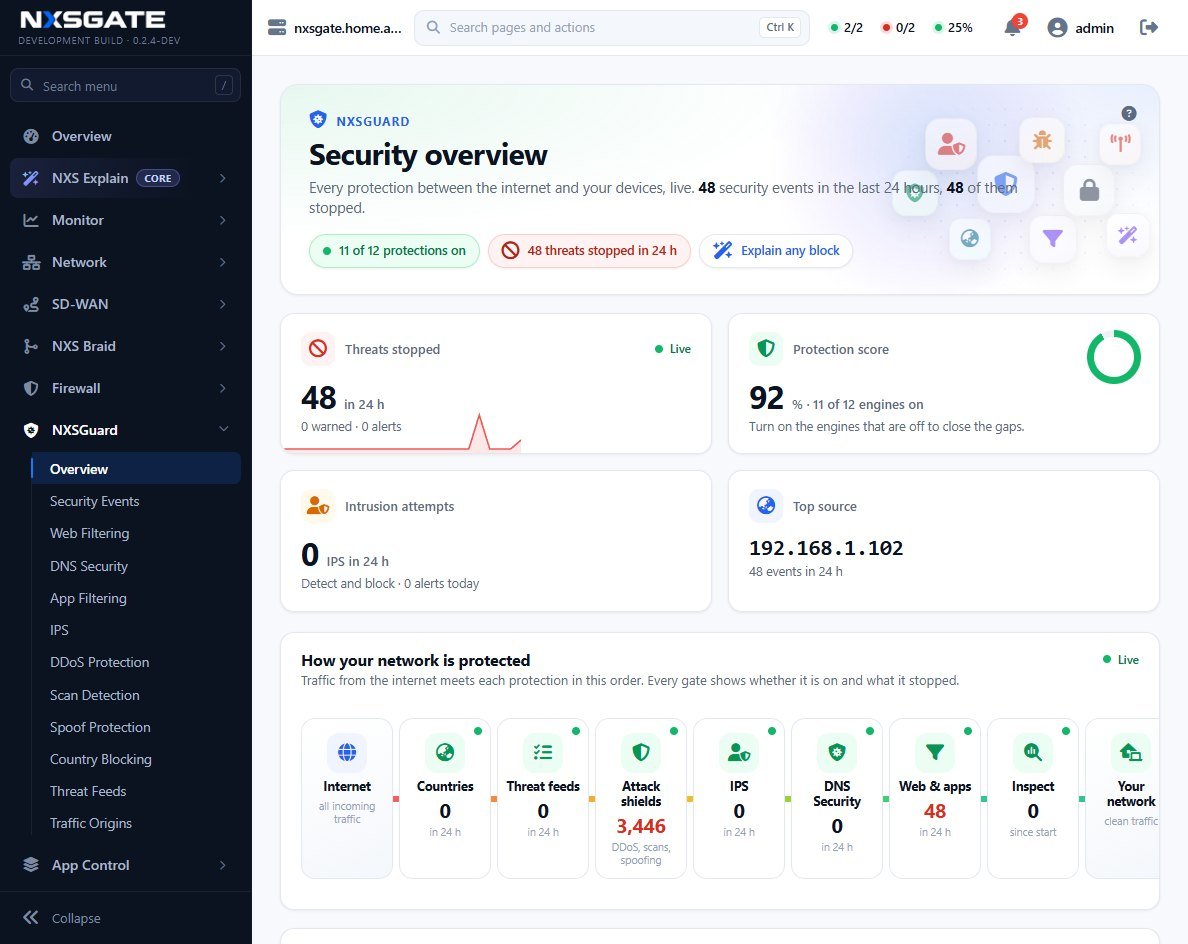
Task: Select the Web & apps funnel icon
Action: point(935,752)
